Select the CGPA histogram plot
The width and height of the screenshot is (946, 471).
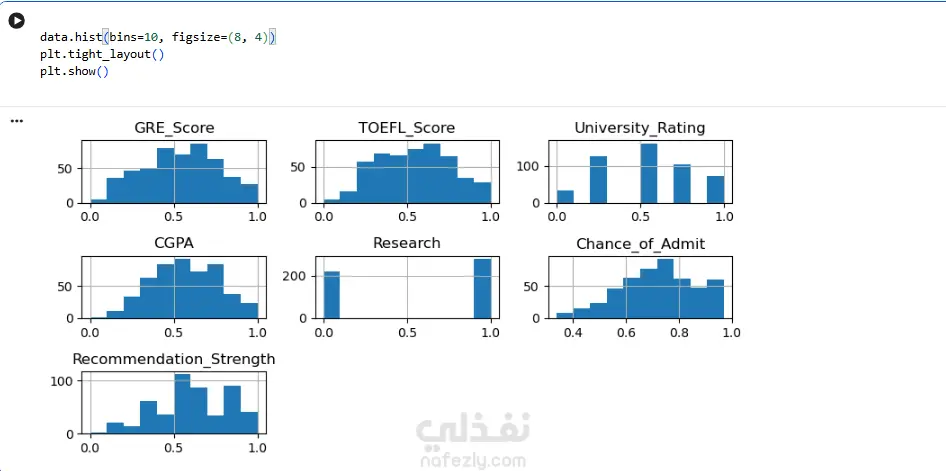coord(174,288)
